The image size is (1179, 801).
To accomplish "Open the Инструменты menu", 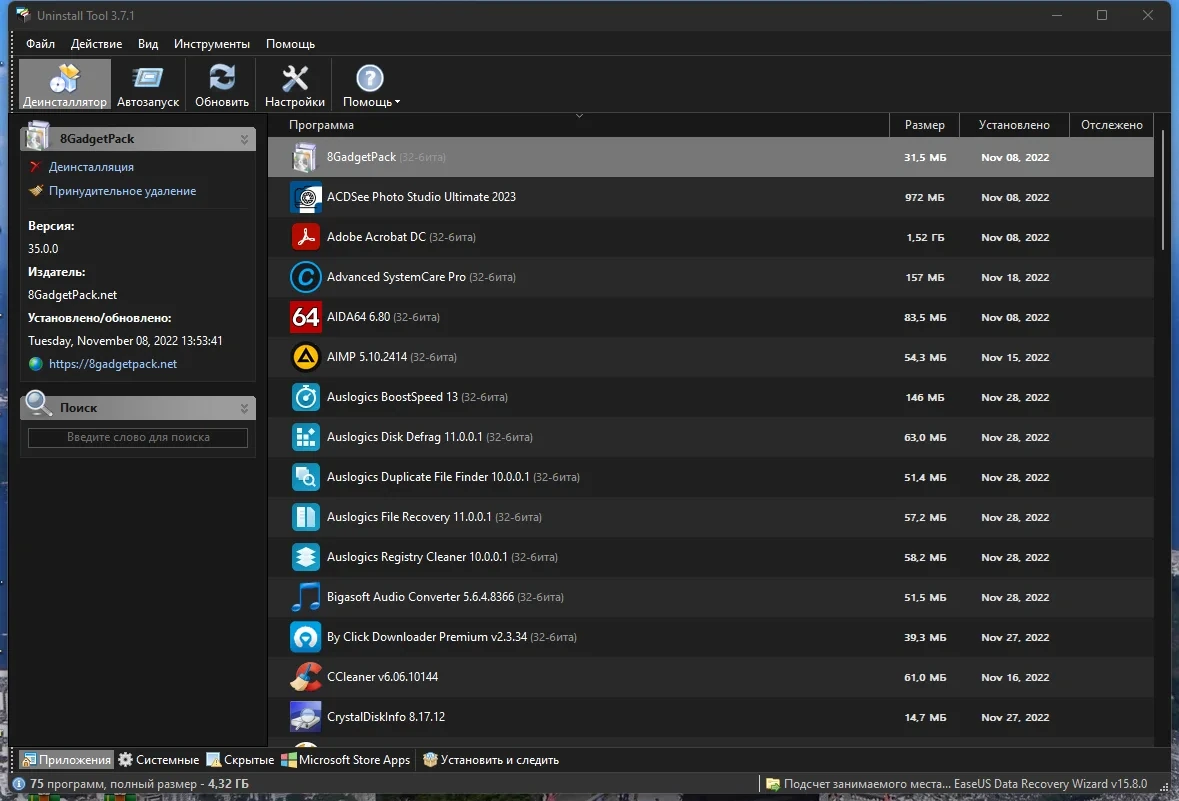I will click(211, 44).
